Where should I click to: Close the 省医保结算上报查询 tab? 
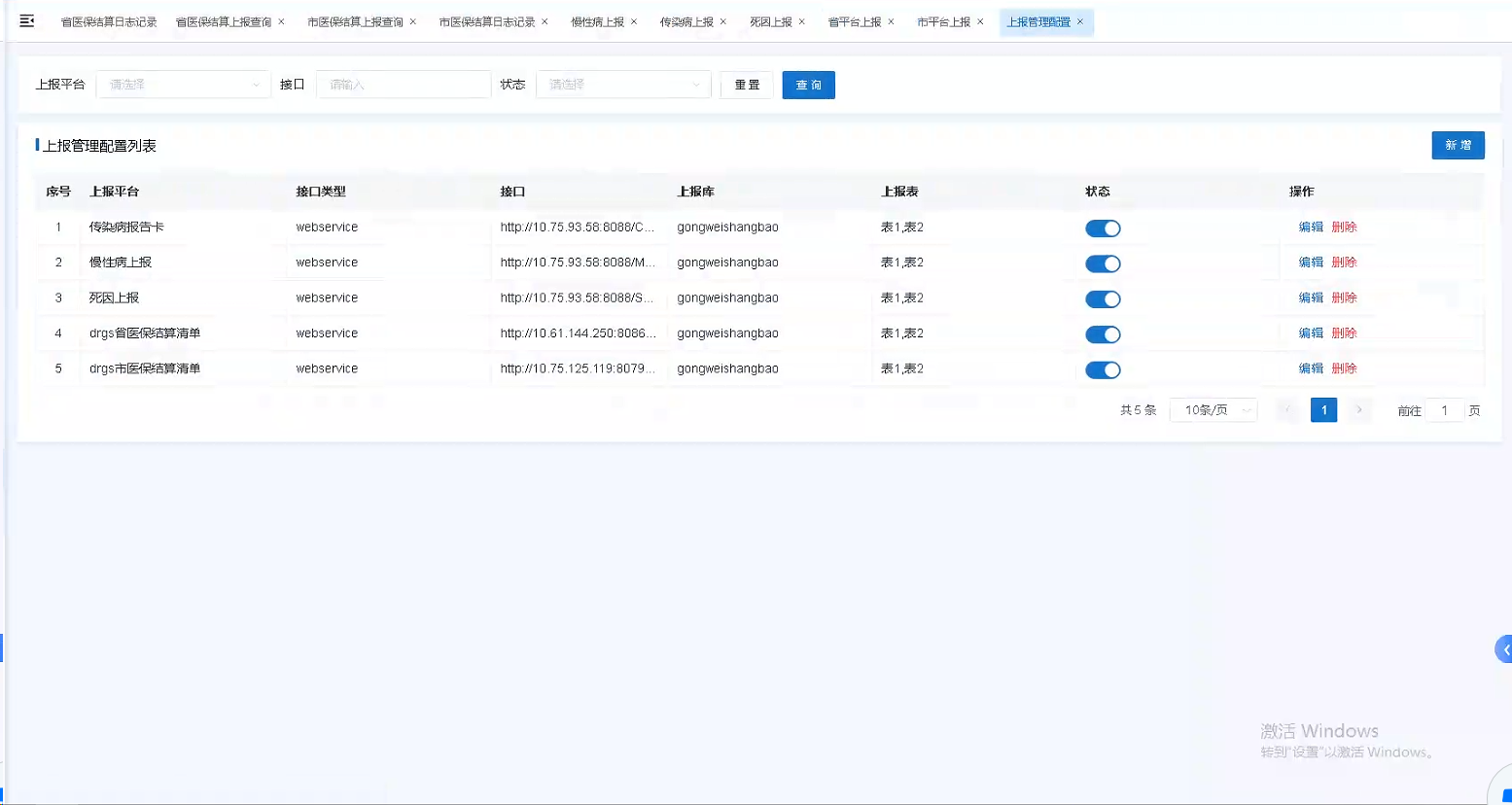282,21
